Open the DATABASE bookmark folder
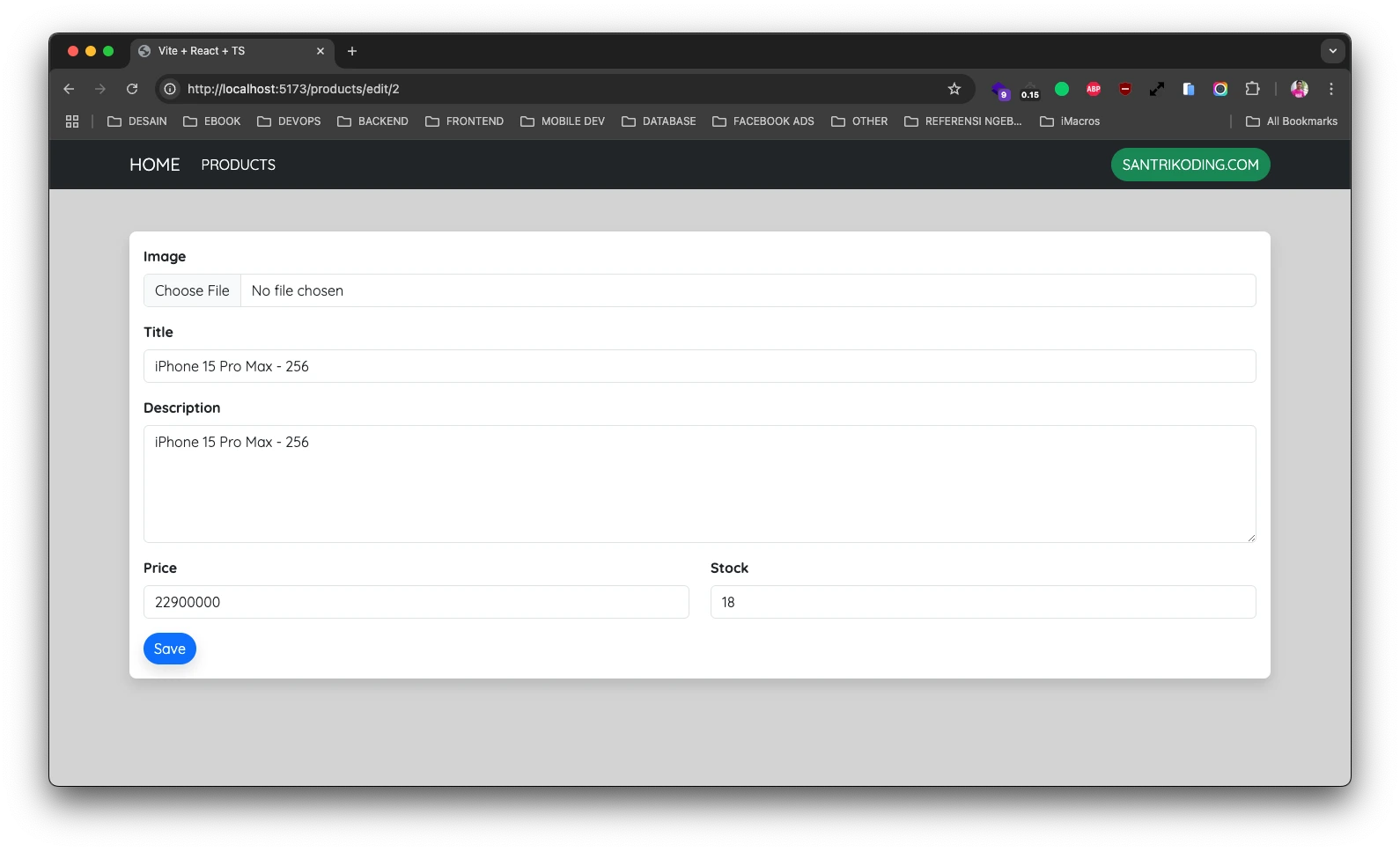 [x=659, y=121]
